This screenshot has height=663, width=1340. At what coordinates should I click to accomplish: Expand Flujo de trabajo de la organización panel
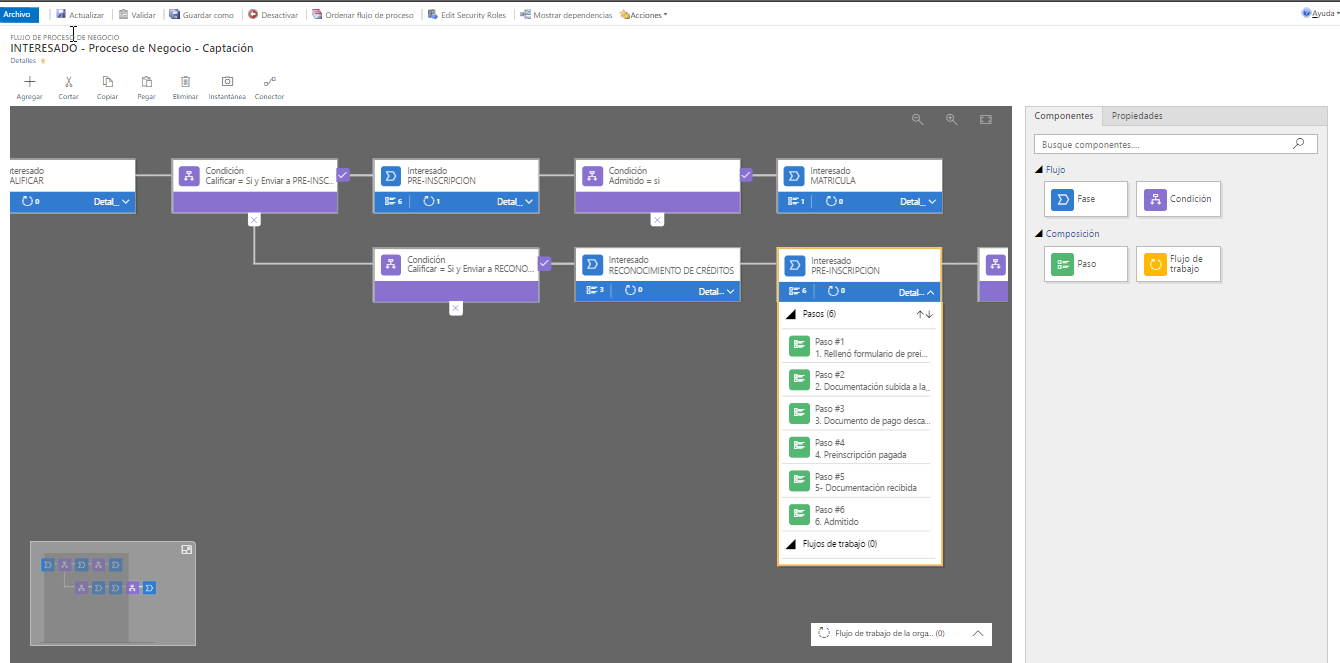tap(977, 633)
